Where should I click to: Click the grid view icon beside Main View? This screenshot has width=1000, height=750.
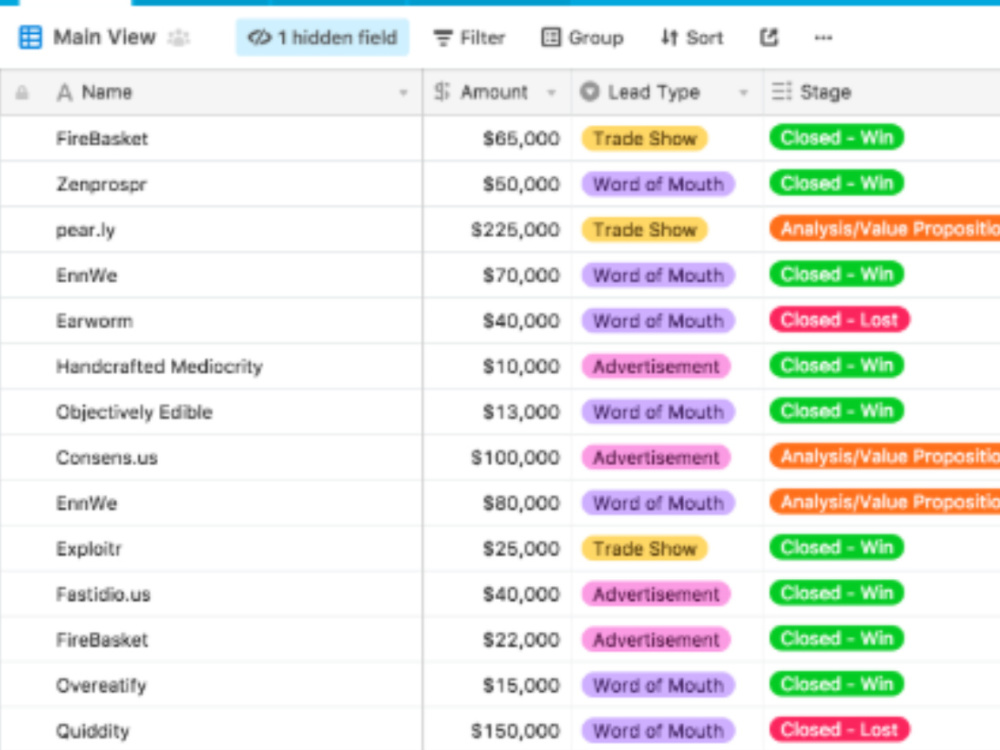[x=30, y=37]
